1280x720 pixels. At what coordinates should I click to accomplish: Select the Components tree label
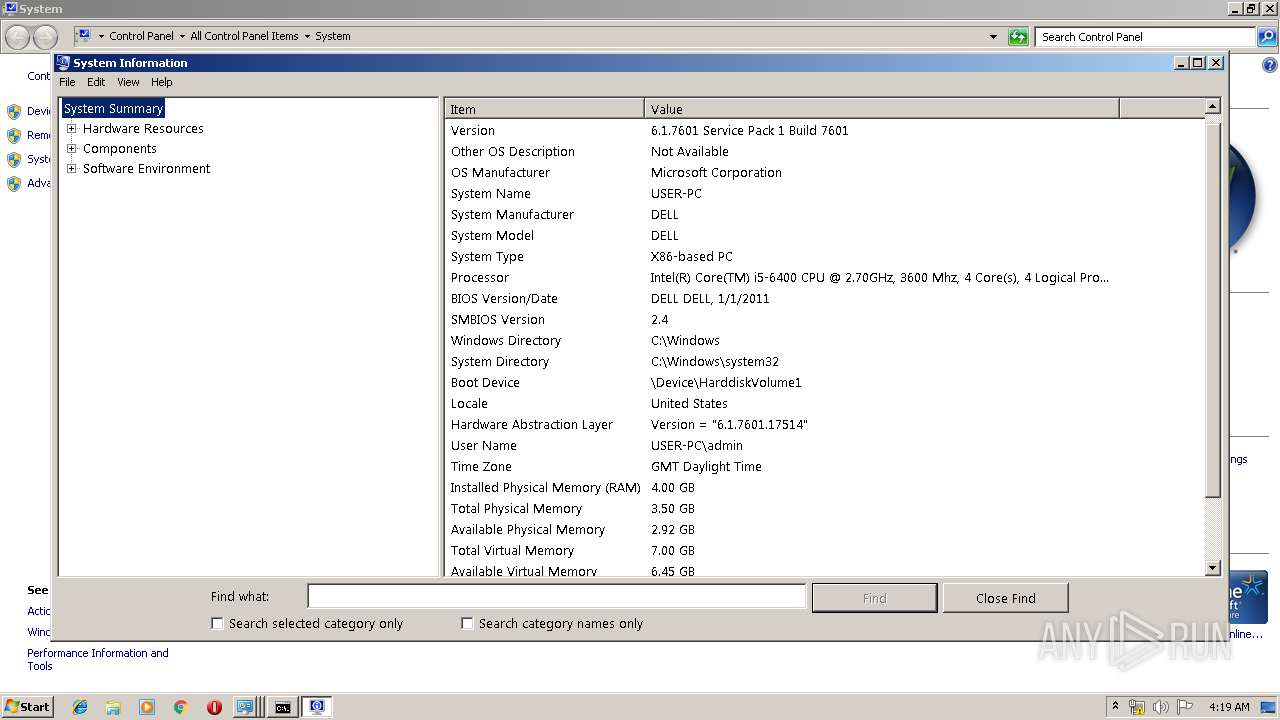(x=119, y=148)
